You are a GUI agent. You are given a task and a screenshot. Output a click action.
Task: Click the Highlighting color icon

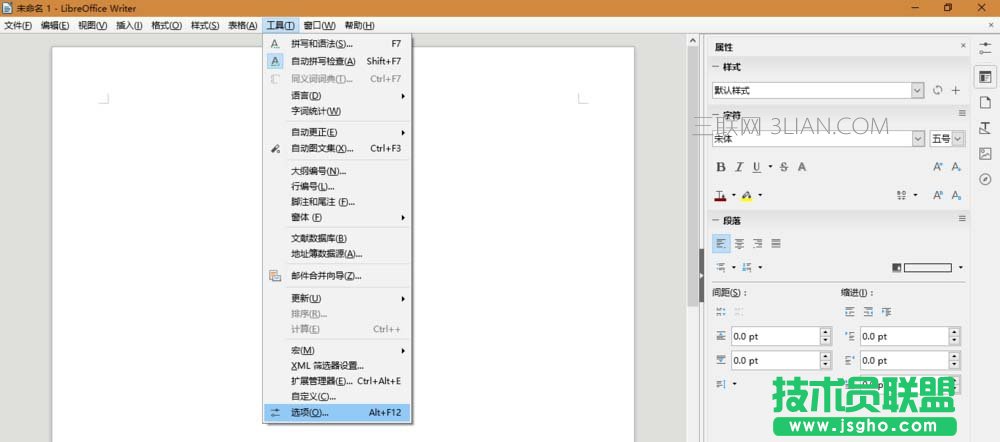coord(747,195)
